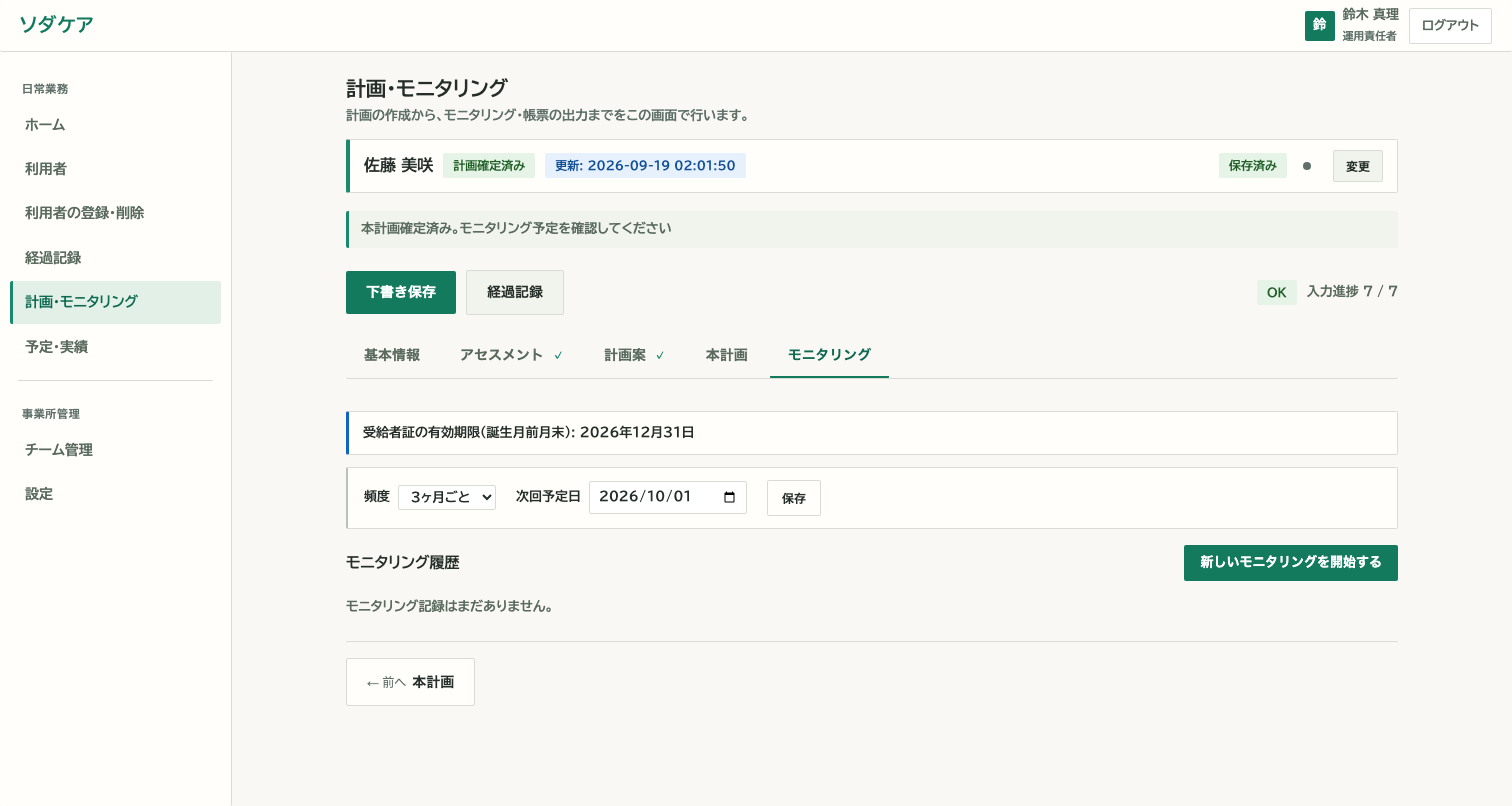Screen dimensions: 1512x806
Task: Go to 利用者の登録・削除
Action: tap(115, 213)
